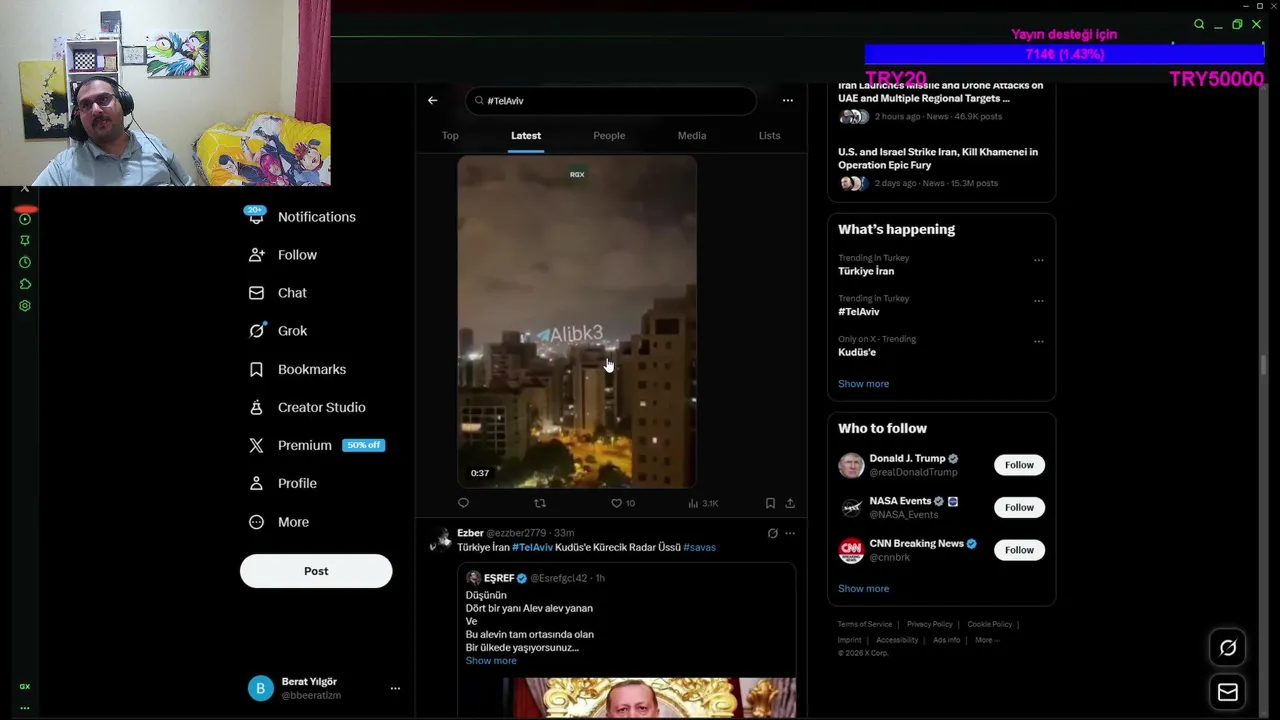Viewport: 1280px width, 720px height.
Task: Open options for Kudüs'e trend
Action: [1038, 341]
